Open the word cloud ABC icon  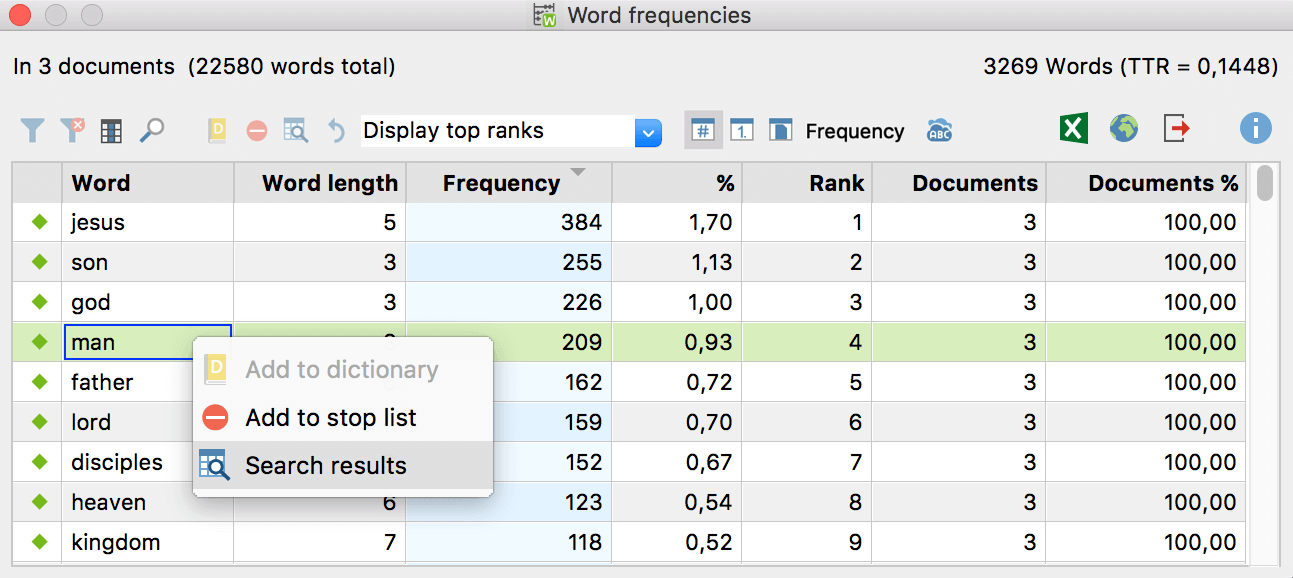939,131
